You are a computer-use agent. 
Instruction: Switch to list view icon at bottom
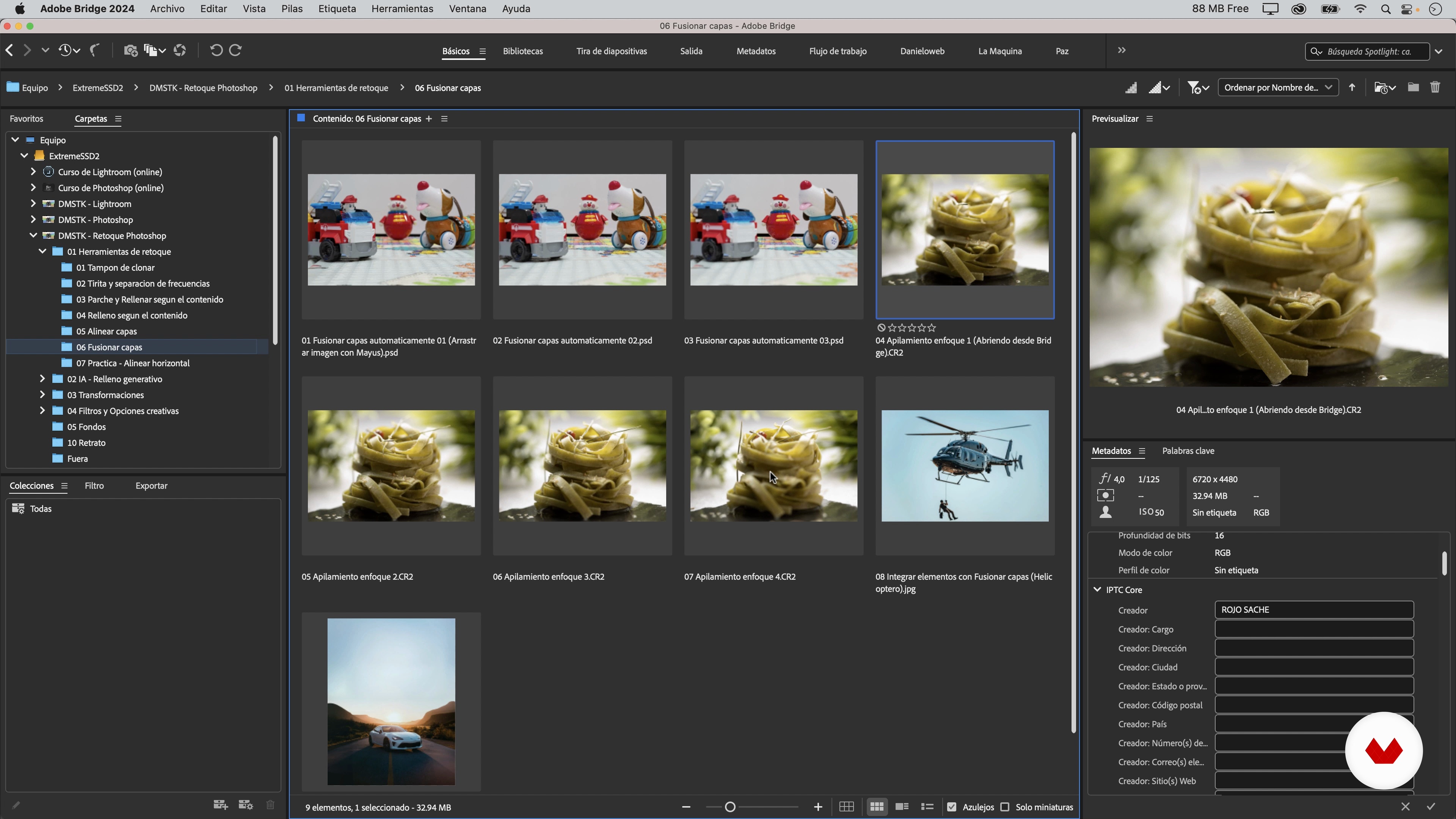(x=927, y=806)
